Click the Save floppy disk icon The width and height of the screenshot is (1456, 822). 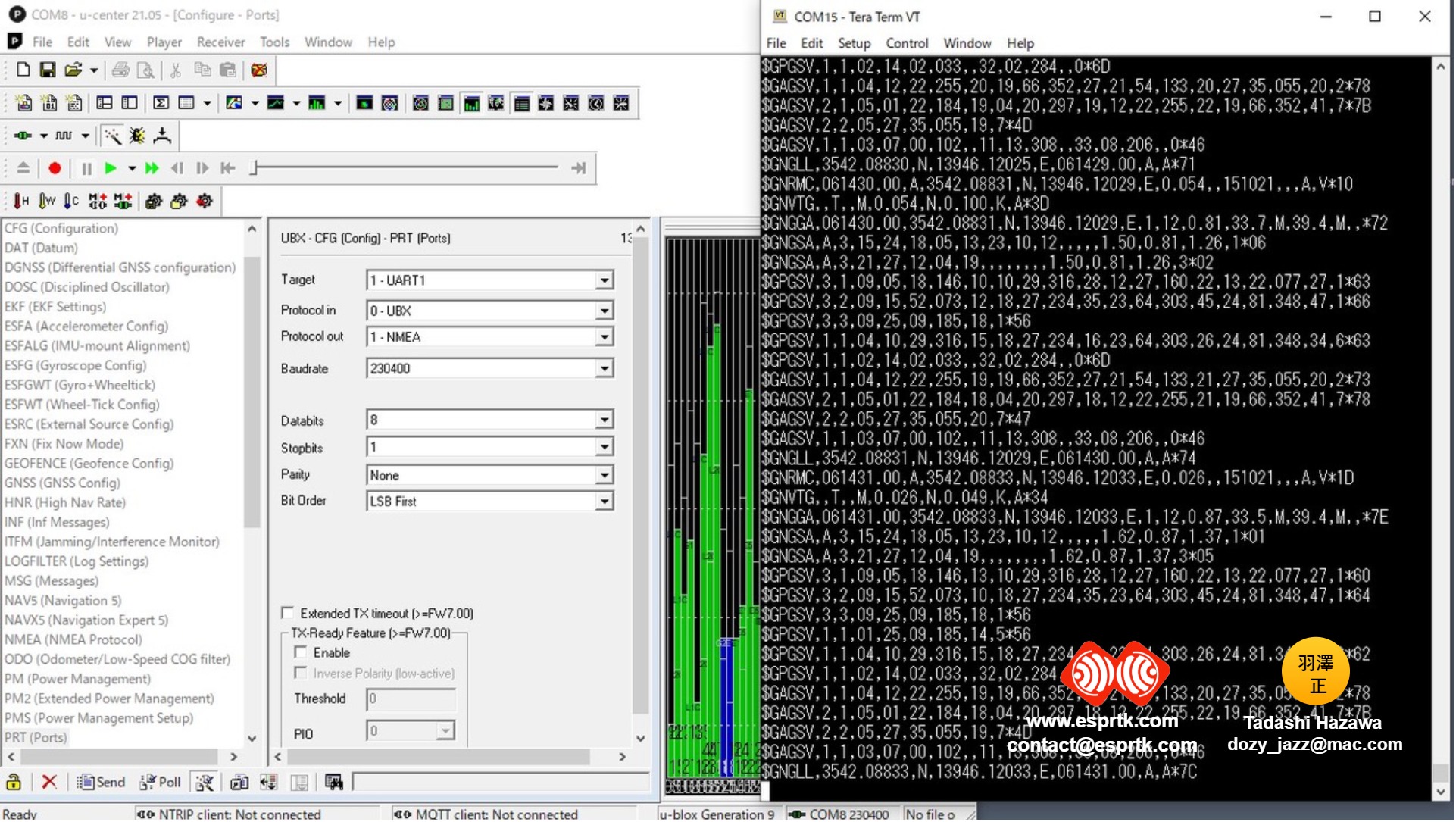pyautogui.click(x=48, y=70)
